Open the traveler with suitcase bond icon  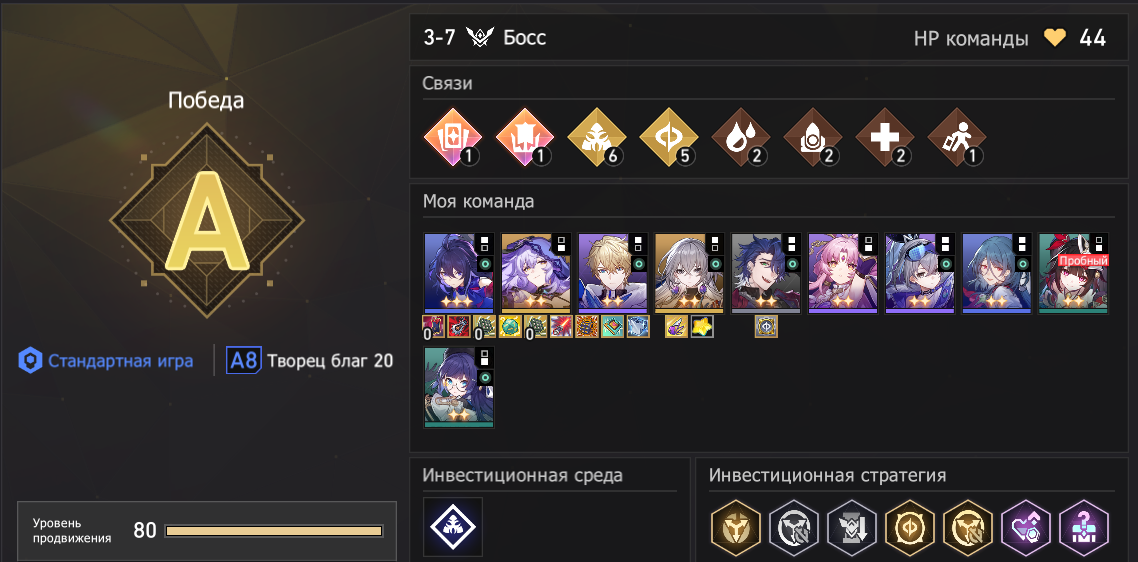tap(957, 137)
